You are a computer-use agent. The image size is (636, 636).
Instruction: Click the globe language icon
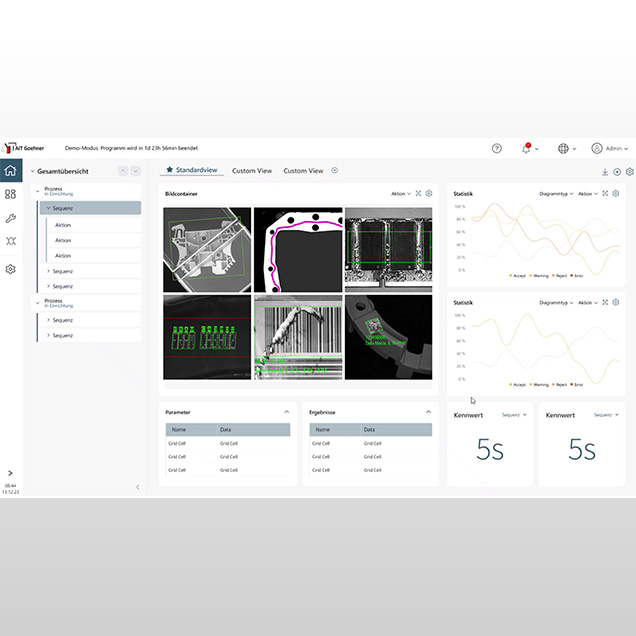tap(563, 148)
